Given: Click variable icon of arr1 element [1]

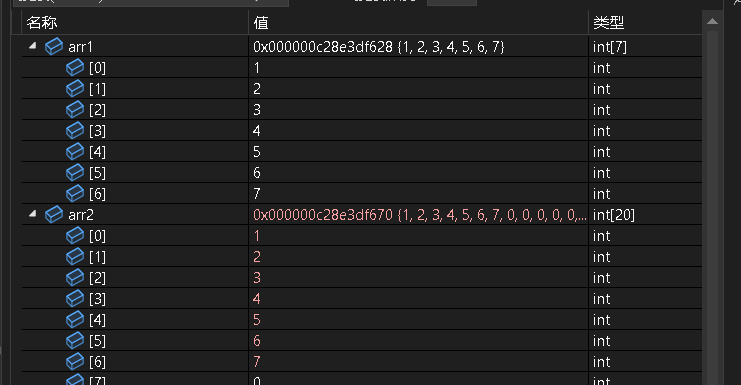Looking at the screenshot, I should click(x=75, y=88).
